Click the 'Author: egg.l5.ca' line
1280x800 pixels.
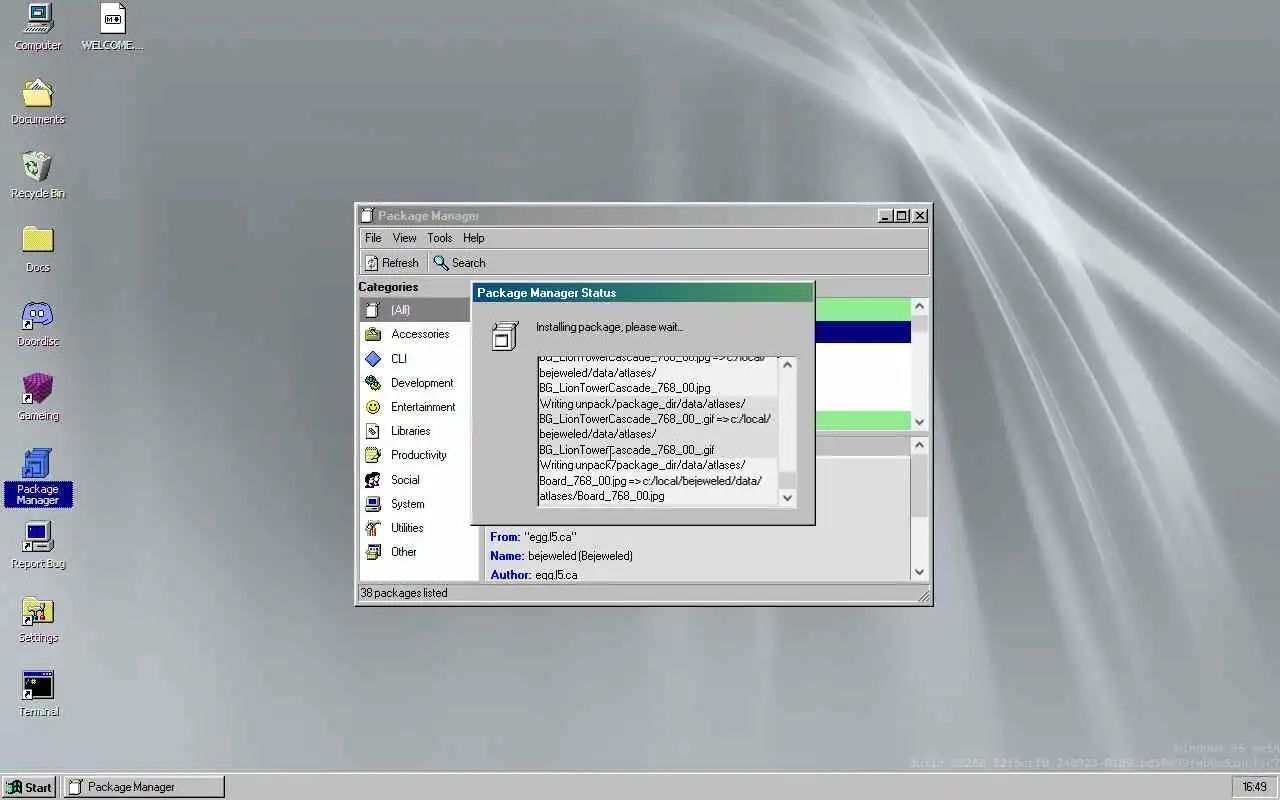[x=534, y=575]
